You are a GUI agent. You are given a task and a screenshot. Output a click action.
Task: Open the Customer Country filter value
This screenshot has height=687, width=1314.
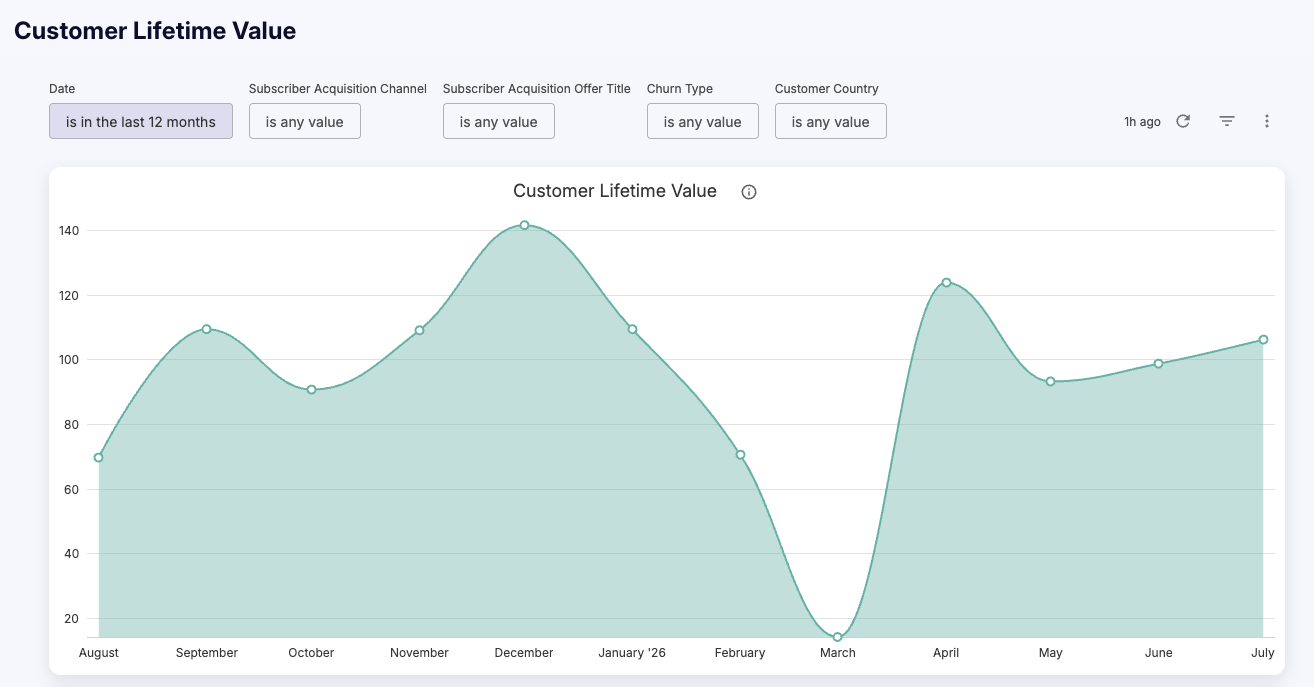tap(831, 121)
